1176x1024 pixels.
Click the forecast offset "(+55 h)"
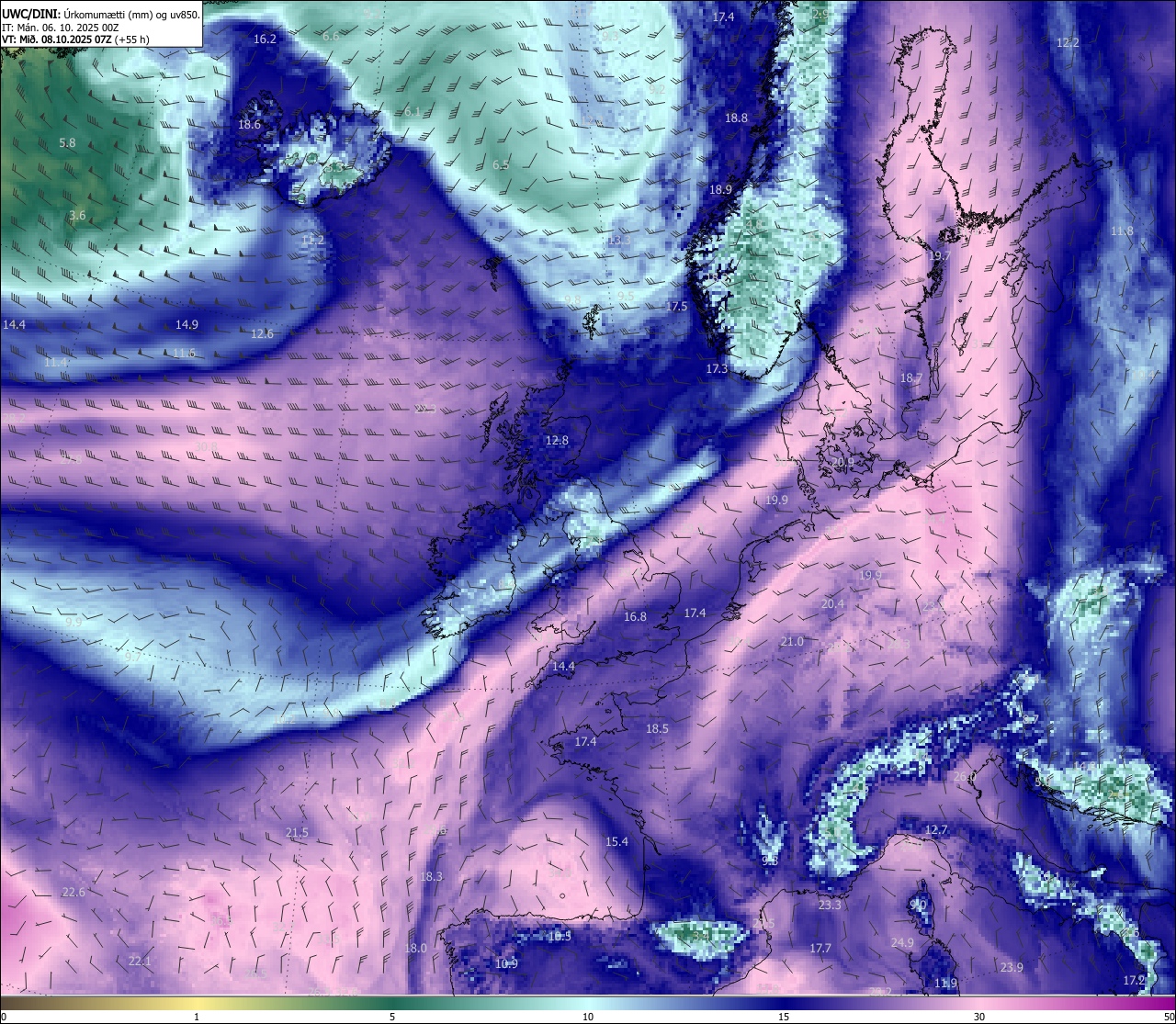pos(133,39)
